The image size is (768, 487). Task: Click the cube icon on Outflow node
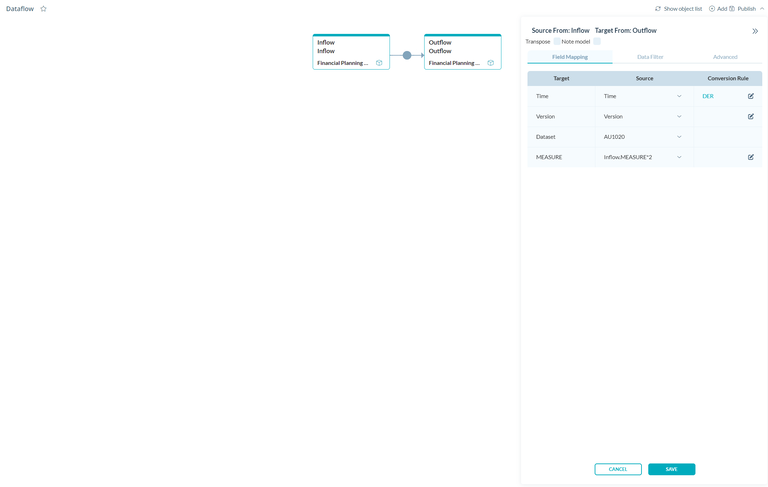(x=490, y=63)
